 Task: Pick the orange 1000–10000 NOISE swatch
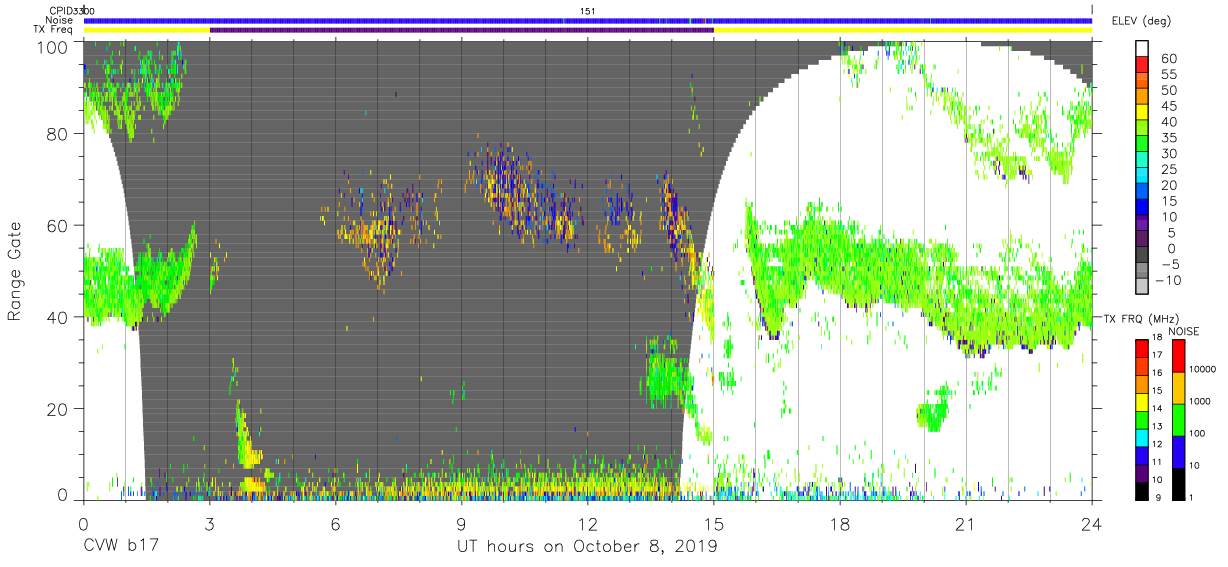click(x=1181, y=388)
